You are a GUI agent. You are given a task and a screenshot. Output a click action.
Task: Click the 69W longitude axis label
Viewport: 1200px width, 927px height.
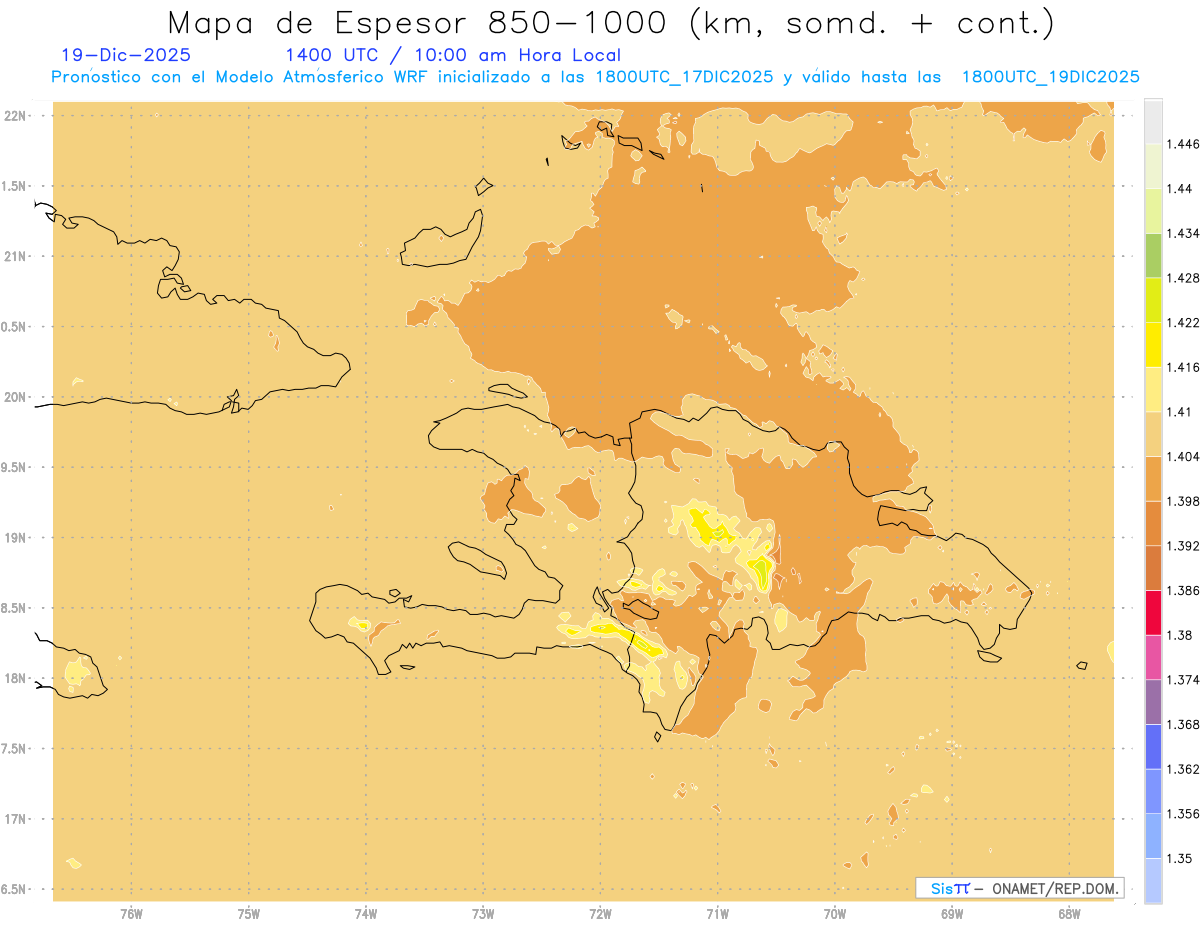(952, 915)
